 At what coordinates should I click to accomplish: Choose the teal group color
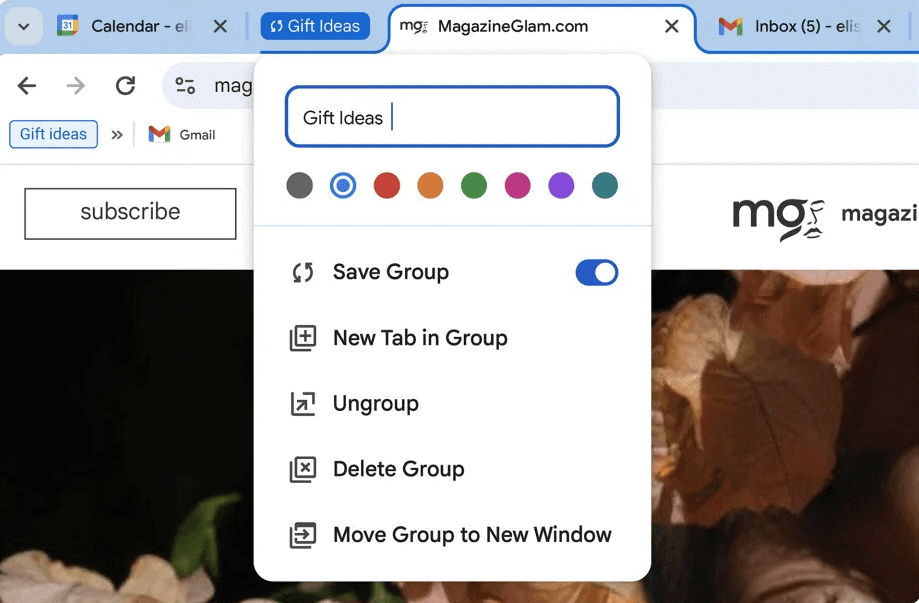point(605,186)
